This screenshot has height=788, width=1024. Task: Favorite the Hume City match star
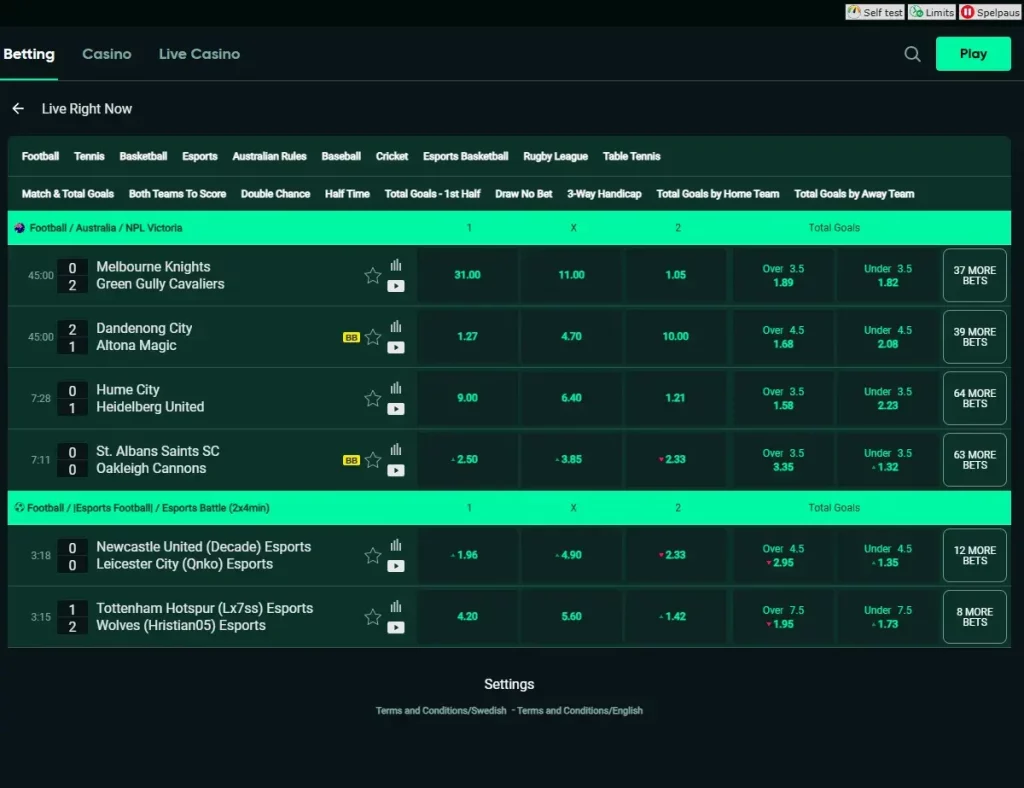click(373, 398)
